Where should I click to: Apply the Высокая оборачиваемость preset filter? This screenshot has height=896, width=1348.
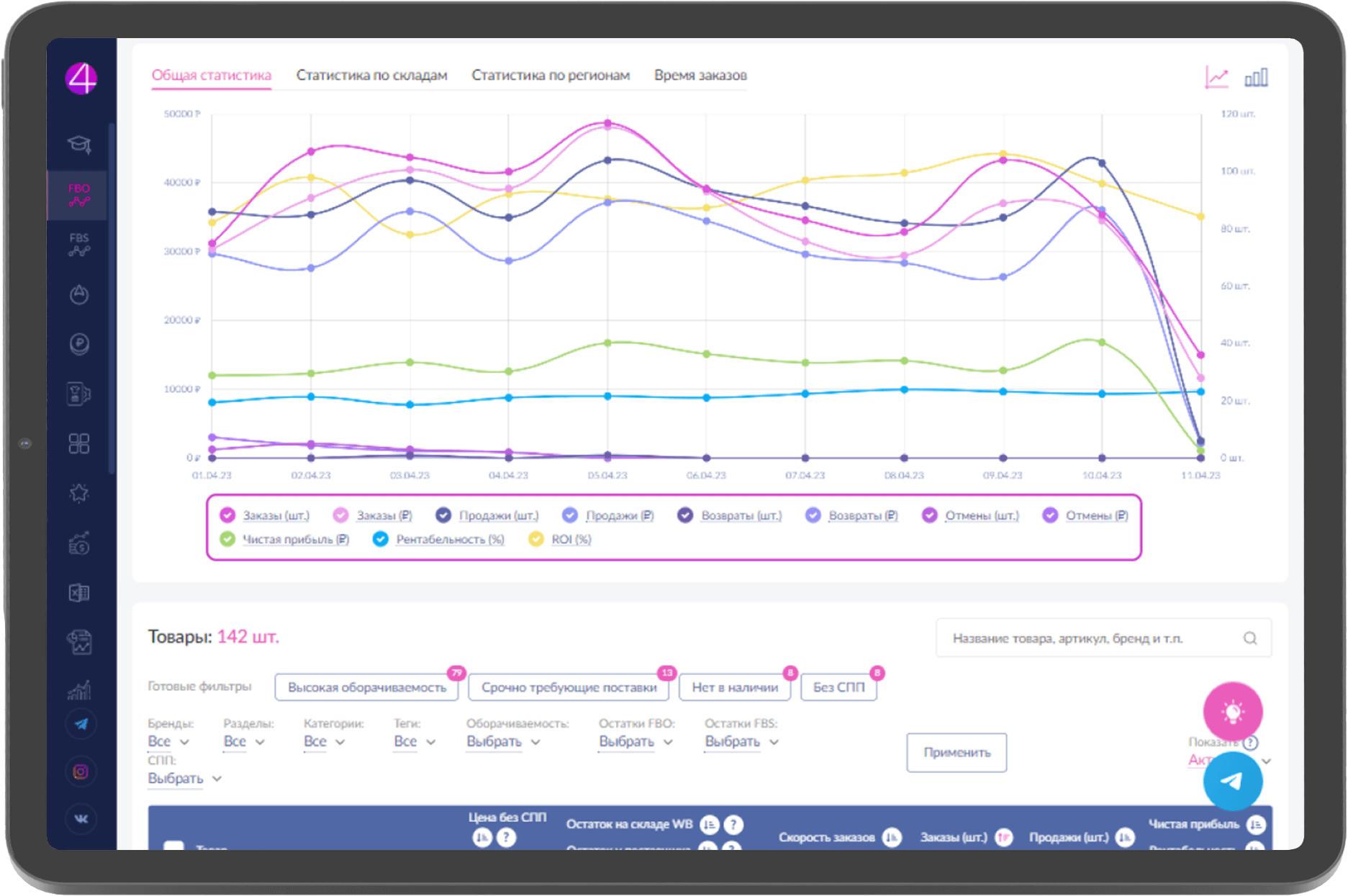click(x=367, y=687)
